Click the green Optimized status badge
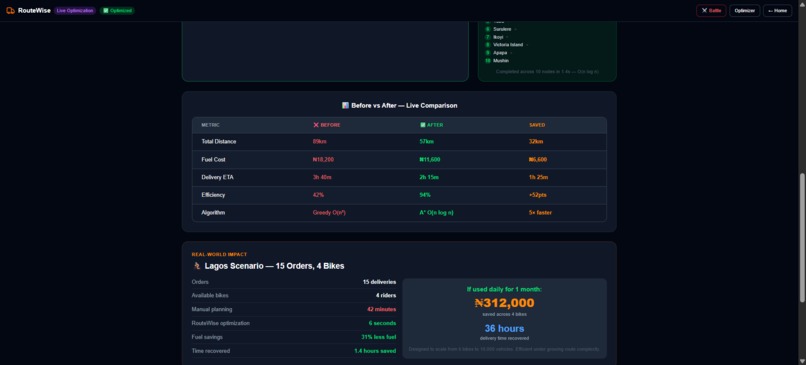Screen dimensions: 806x365 point(118,10)
